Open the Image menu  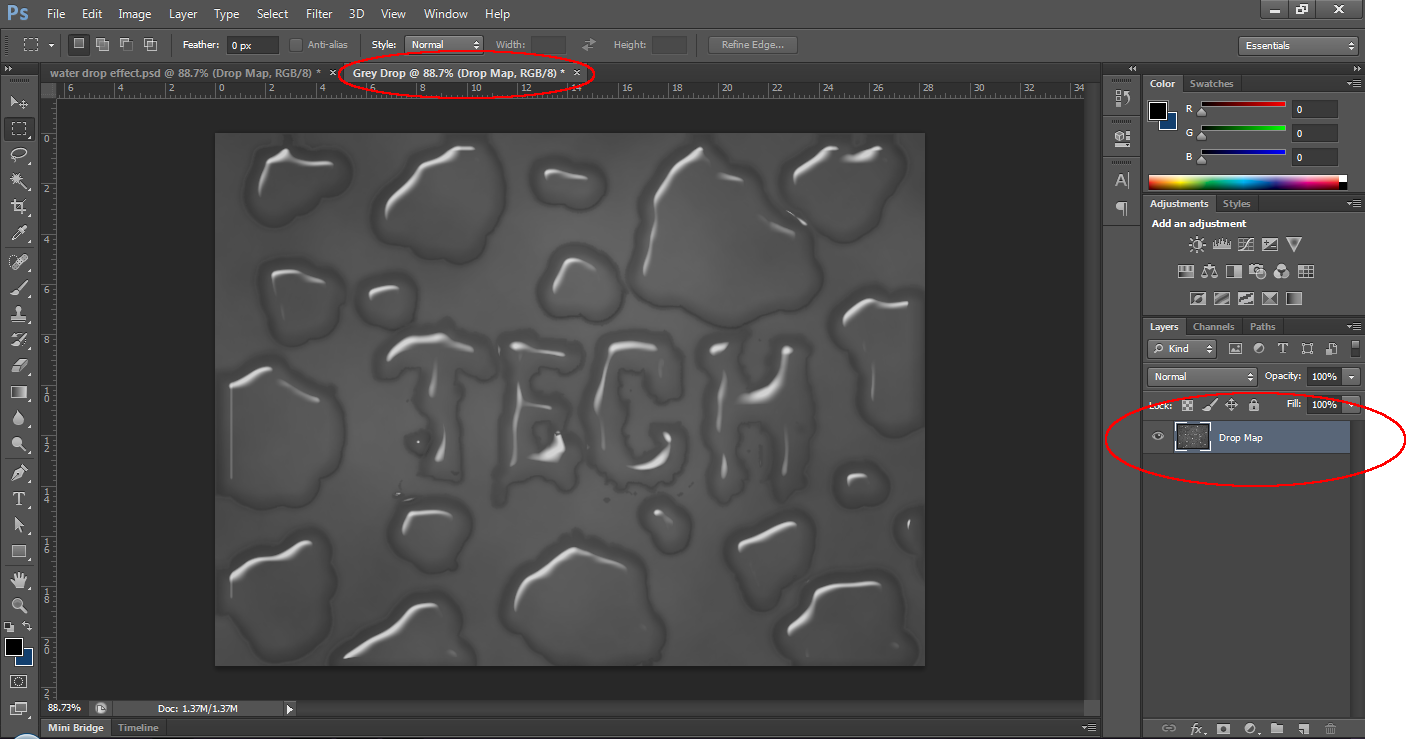pos(135,14)
